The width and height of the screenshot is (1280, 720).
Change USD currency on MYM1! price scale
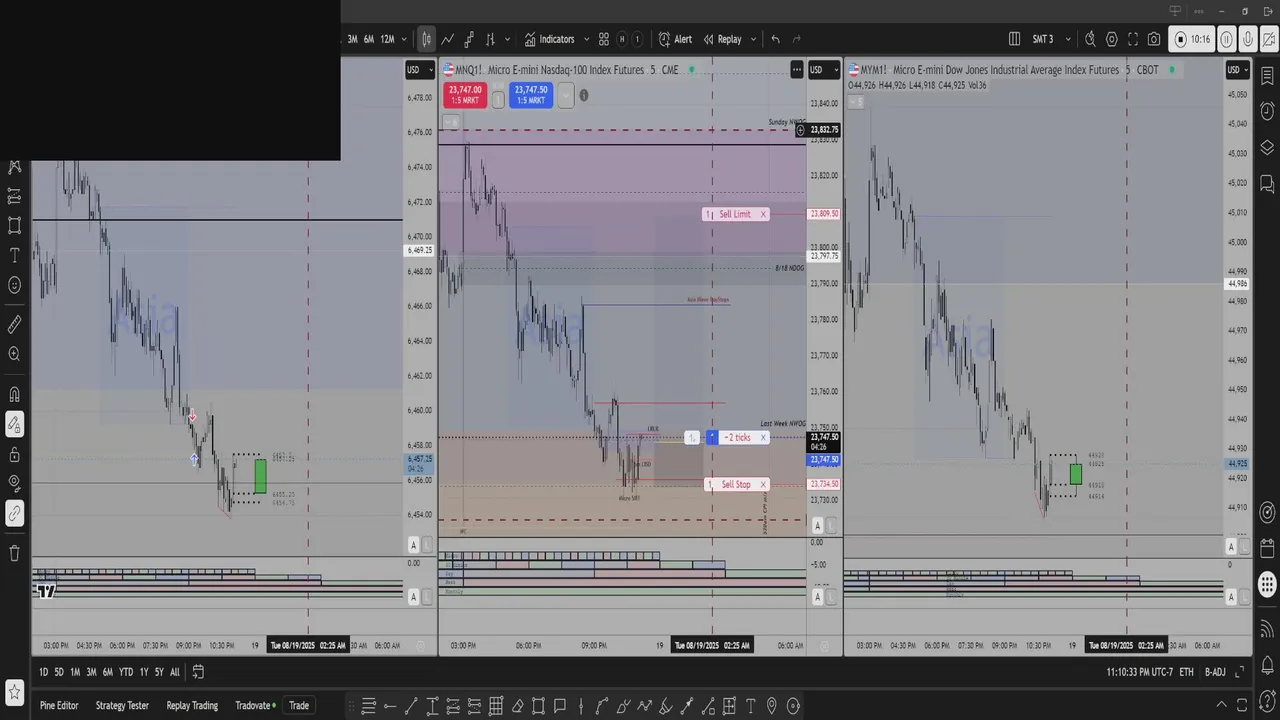(x=1238, y=69)
